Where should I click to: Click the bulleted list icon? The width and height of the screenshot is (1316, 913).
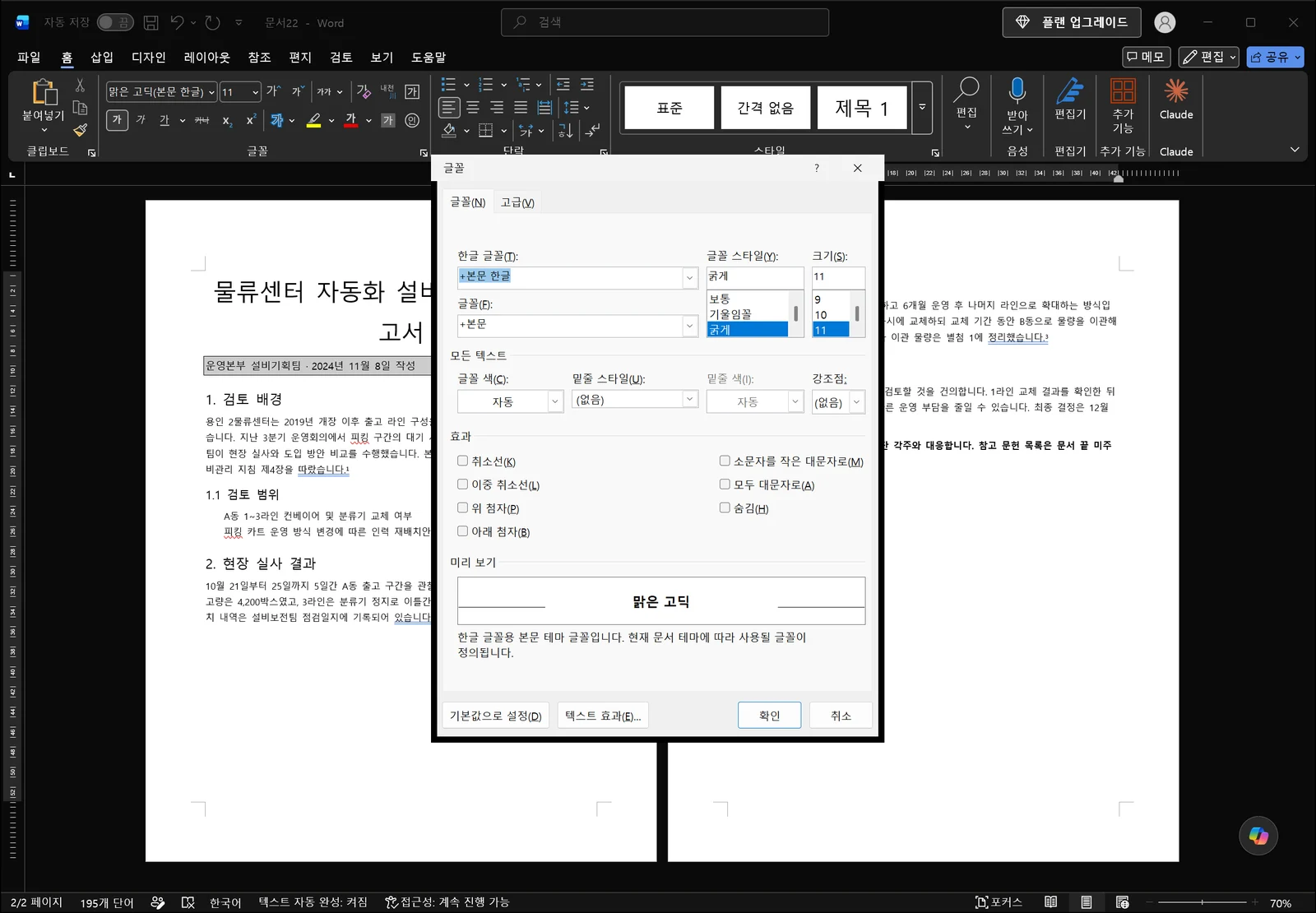pos(448,85)
